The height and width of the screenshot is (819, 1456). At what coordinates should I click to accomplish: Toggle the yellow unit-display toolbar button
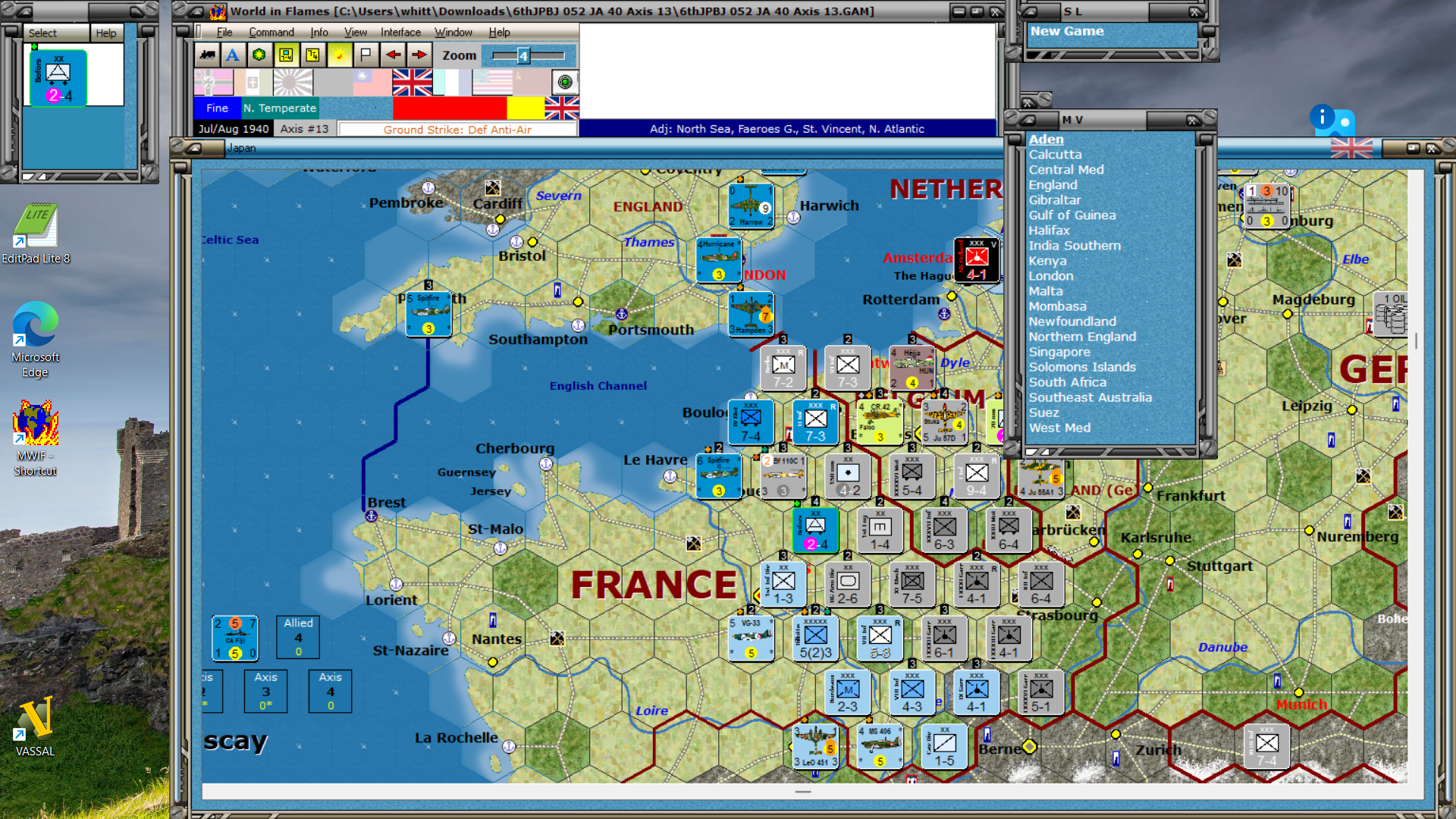(x=286, y=55)
